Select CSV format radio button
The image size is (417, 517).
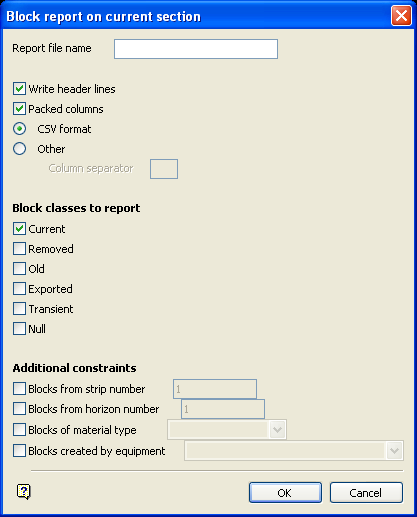(20, 129)
